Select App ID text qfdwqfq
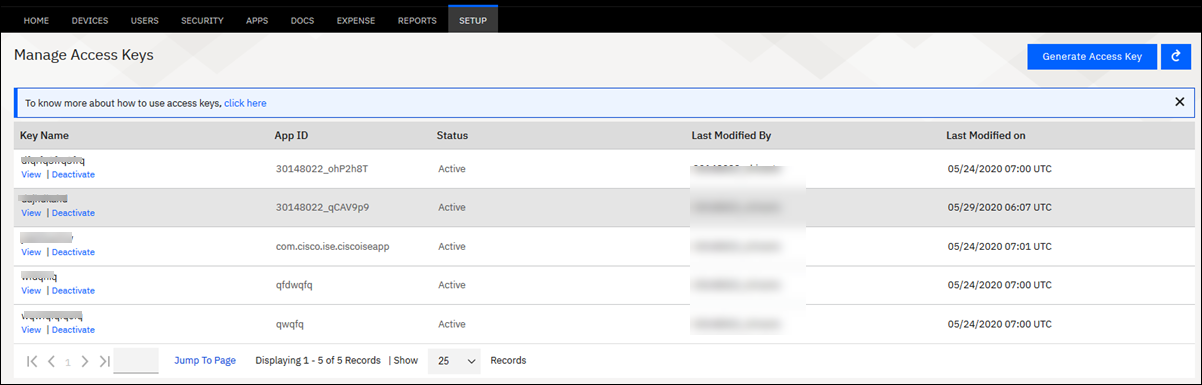1202x385 pixels. [295, 285]
